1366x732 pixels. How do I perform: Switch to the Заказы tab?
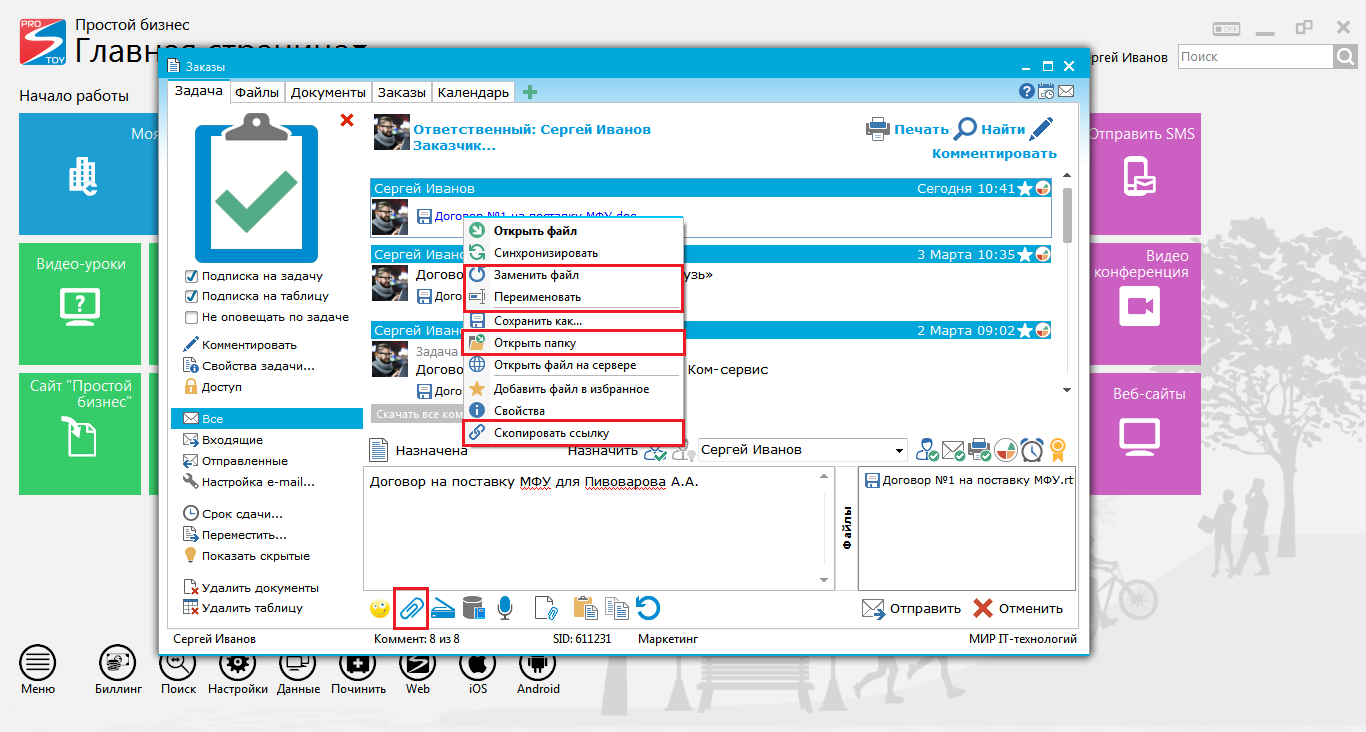402,92
